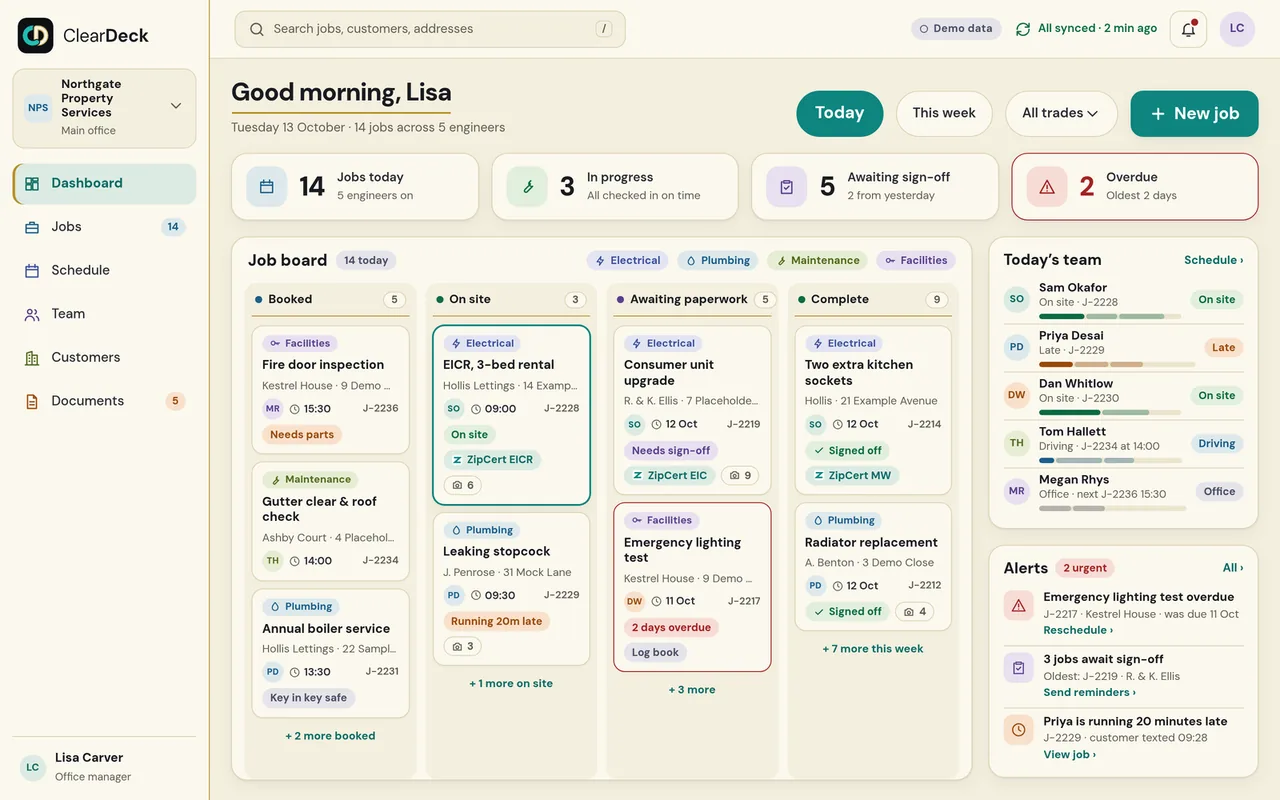Focus the search jobs, customers, addresses field

430,29
